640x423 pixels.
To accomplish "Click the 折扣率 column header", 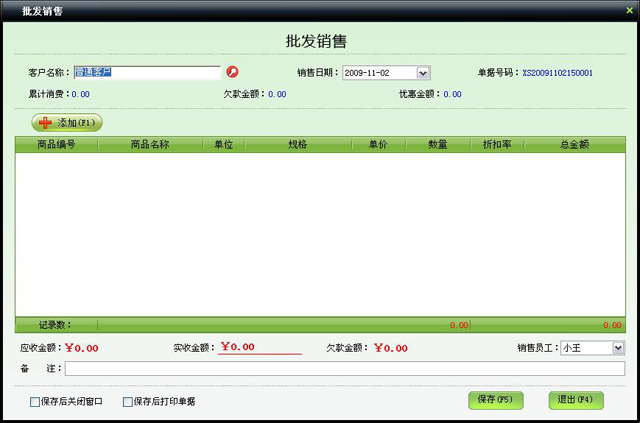I will click(497, 145).
